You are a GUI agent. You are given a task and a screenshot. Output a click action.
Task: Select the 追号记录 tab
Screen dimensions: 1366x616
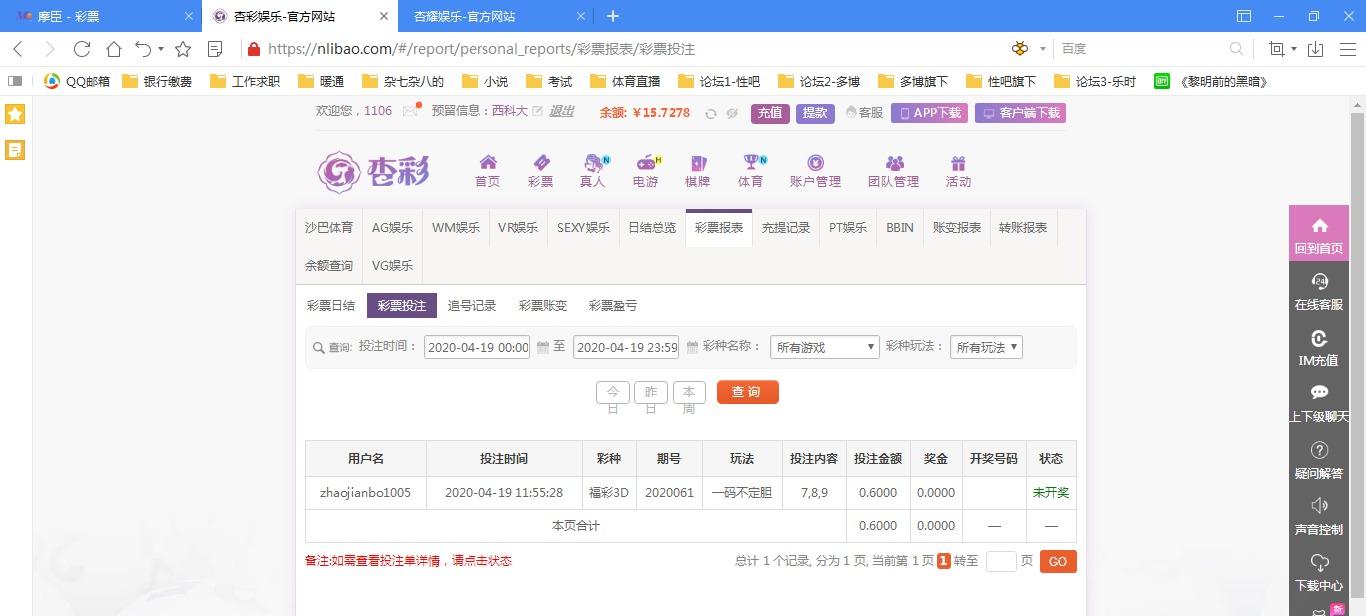[472, 305]
